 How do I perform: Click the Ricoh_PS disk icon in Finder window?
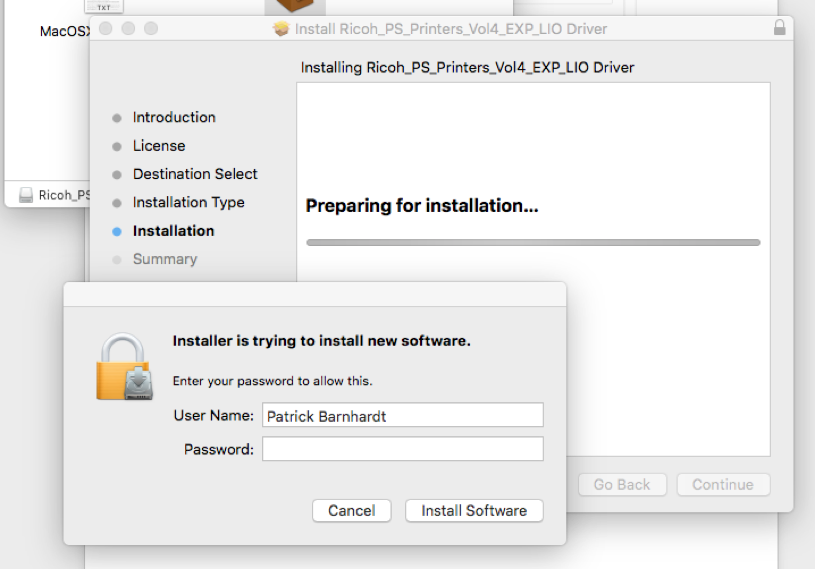pos(26,195)
